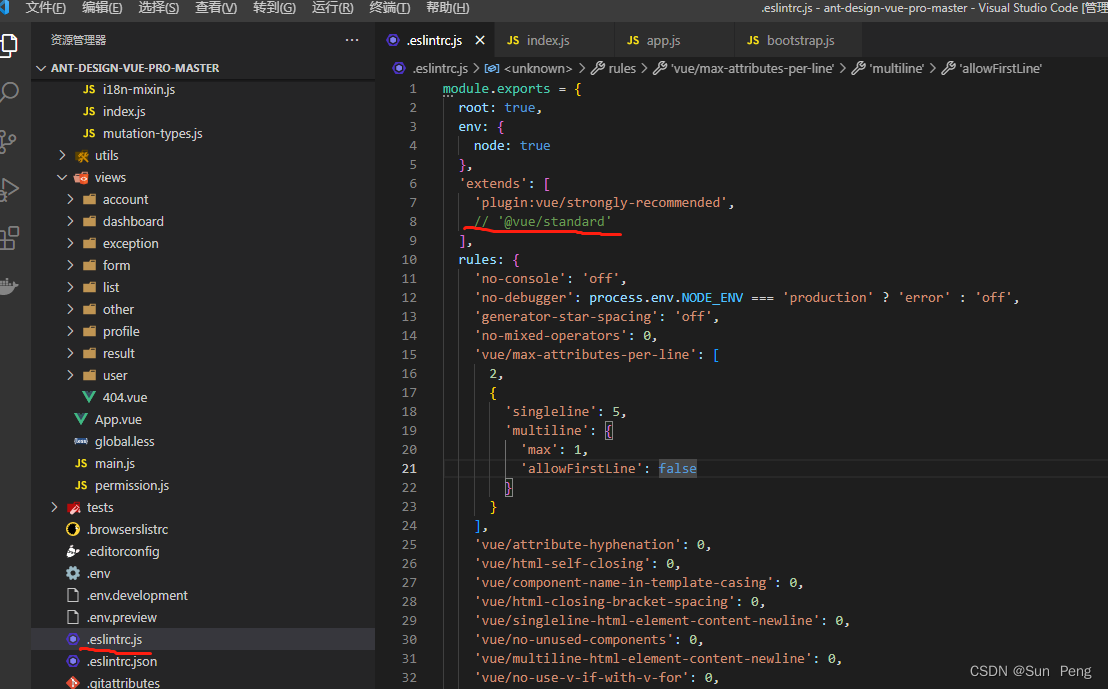The width and height of the screenshot is (1108, 689).
Task: Close the .eslintrc.js editor tab
Action: pyautogui.click(x=480, y=41)
